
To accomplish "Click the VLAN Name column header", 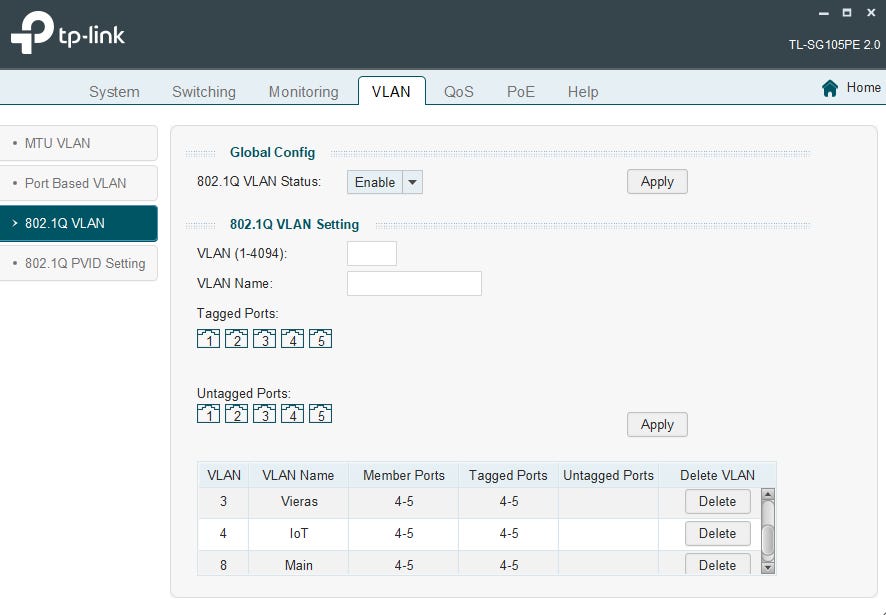I will [x=298, y=475].
